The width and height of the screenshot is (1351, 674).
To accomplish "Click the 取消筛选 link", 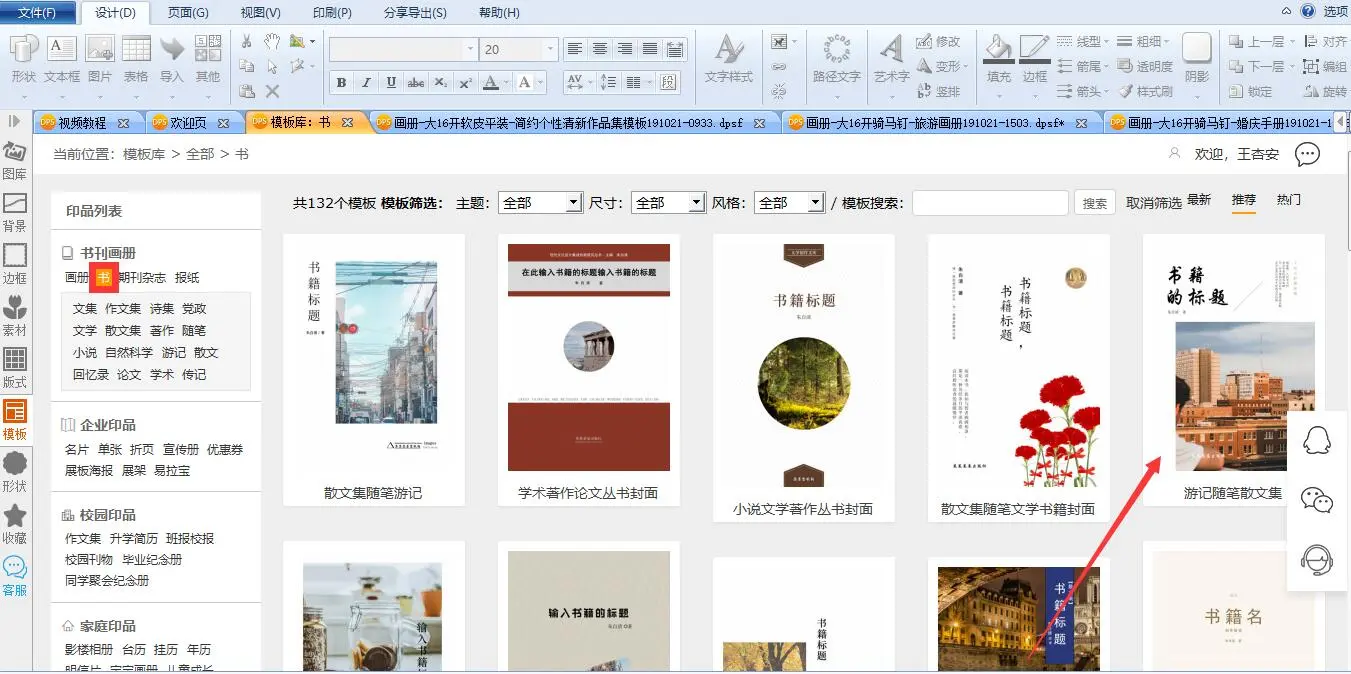I will (1153, 203).
